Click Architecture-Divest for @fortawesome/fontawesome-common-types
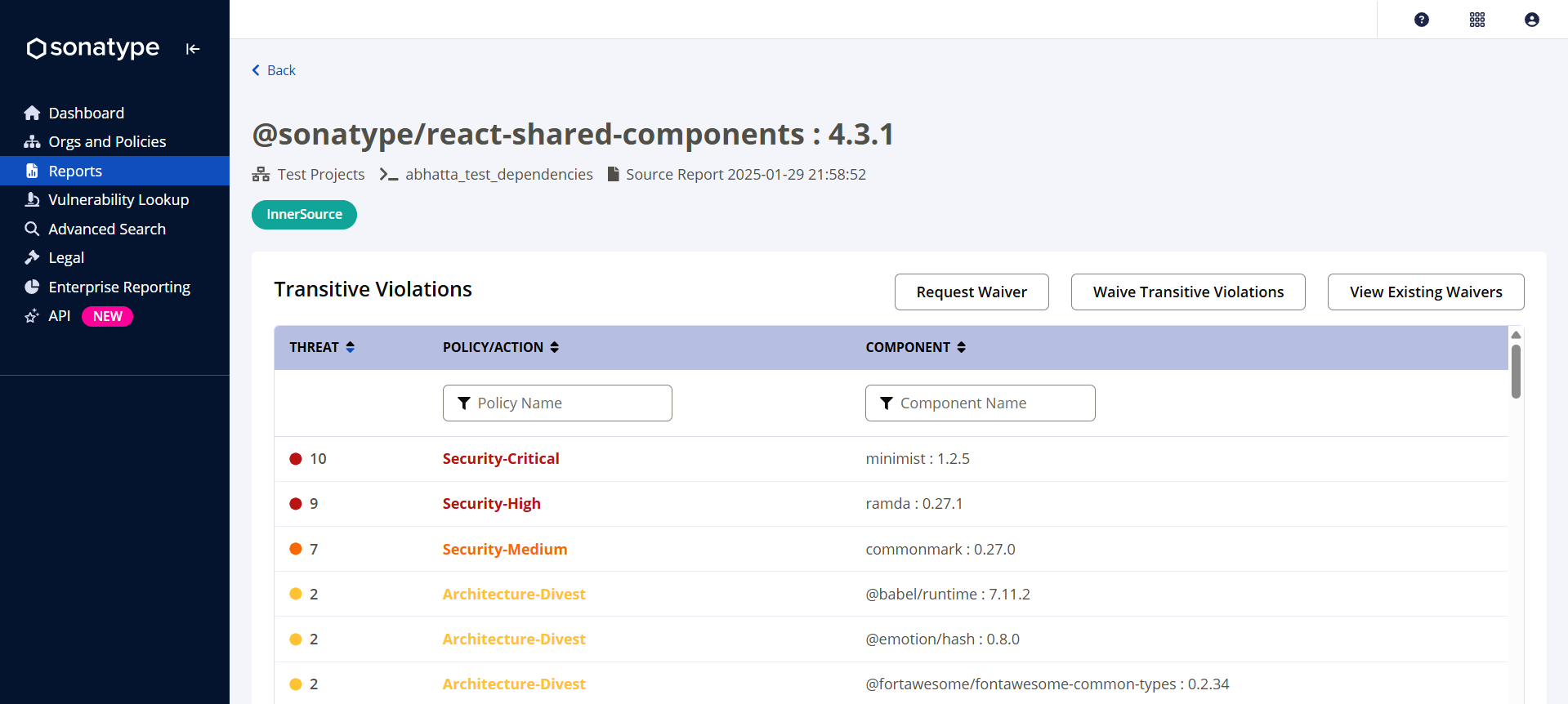1568x704 pixels. (x=514, y=684)
